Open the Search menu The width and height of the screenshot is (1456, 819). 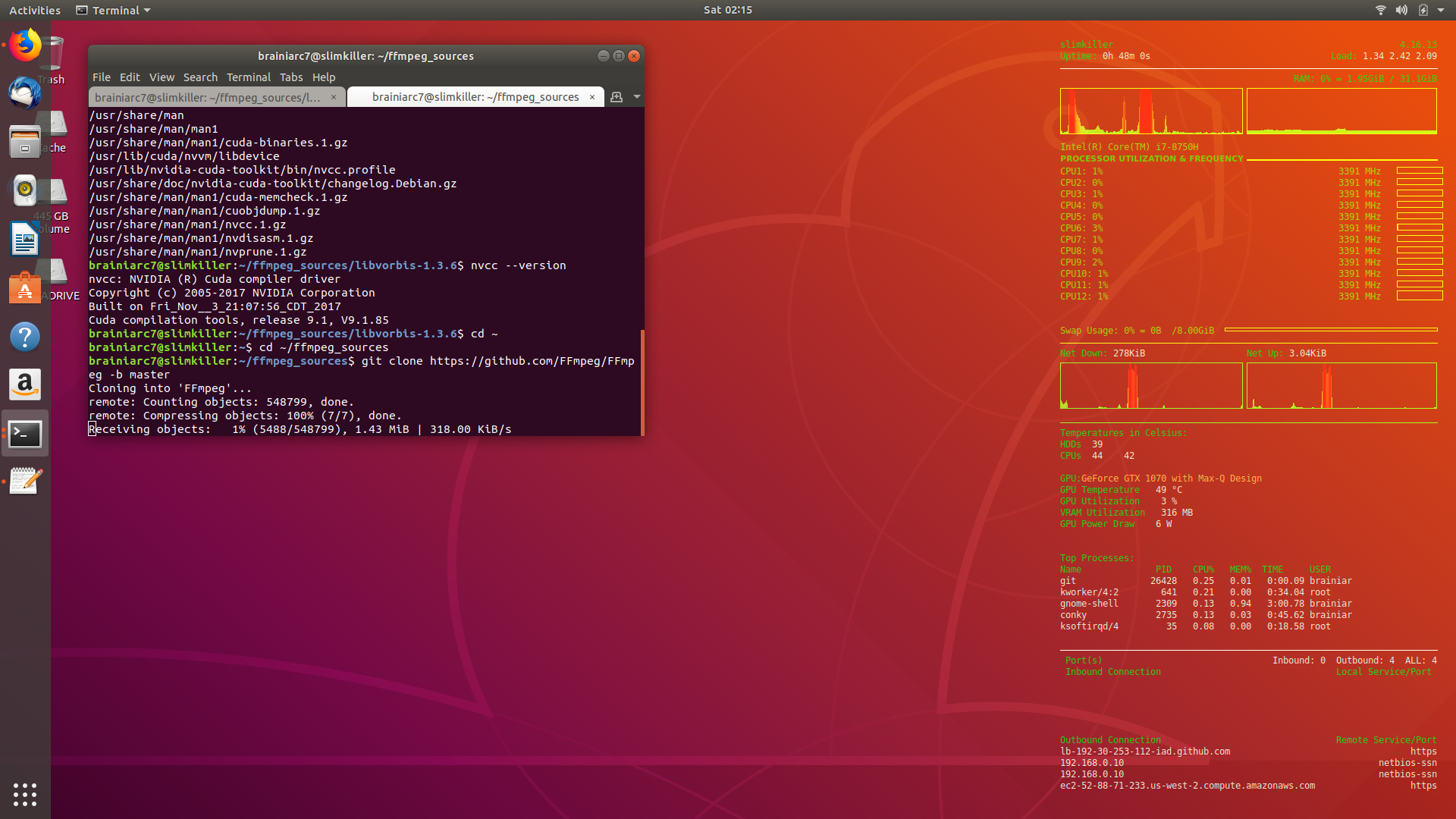pyautogui.click(x=200, y=77)
